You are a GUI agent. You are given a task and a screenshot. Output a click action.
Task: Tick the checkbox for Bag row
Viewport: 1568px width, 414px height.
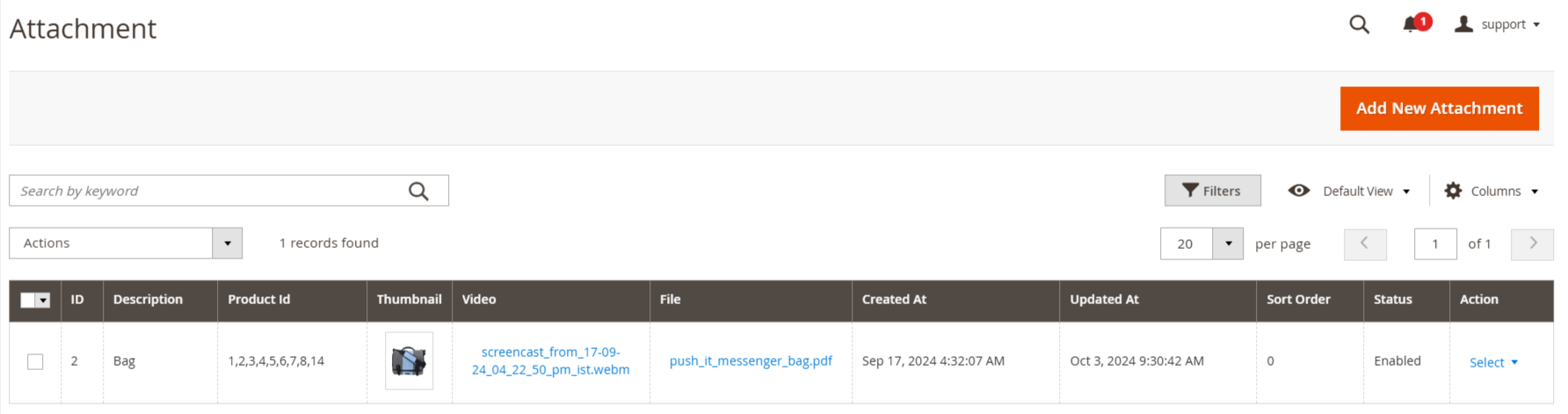[x=35, y=361]
